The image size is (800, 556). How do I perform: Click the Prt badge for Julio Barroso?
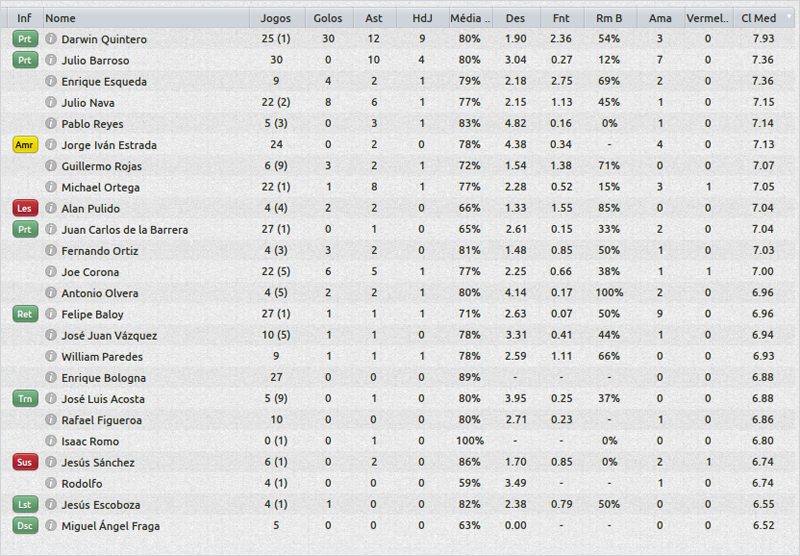tap(24, 60)
